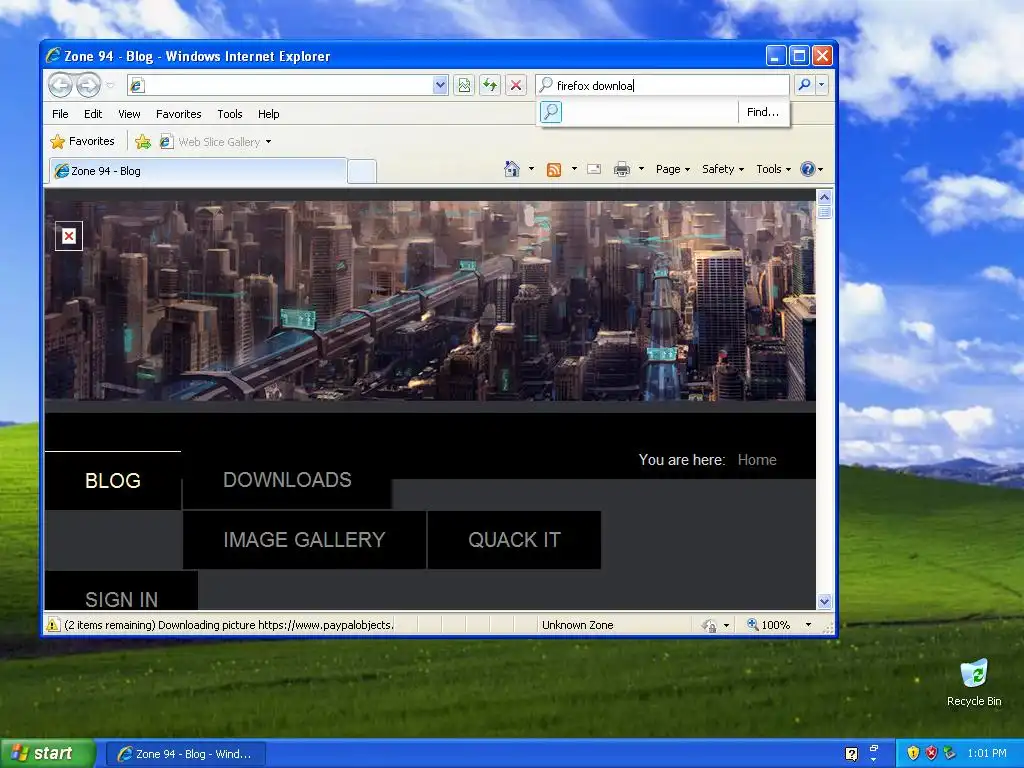Toggle Compatibility View broken-page icon
The image size is (1024, 768).
464,85
